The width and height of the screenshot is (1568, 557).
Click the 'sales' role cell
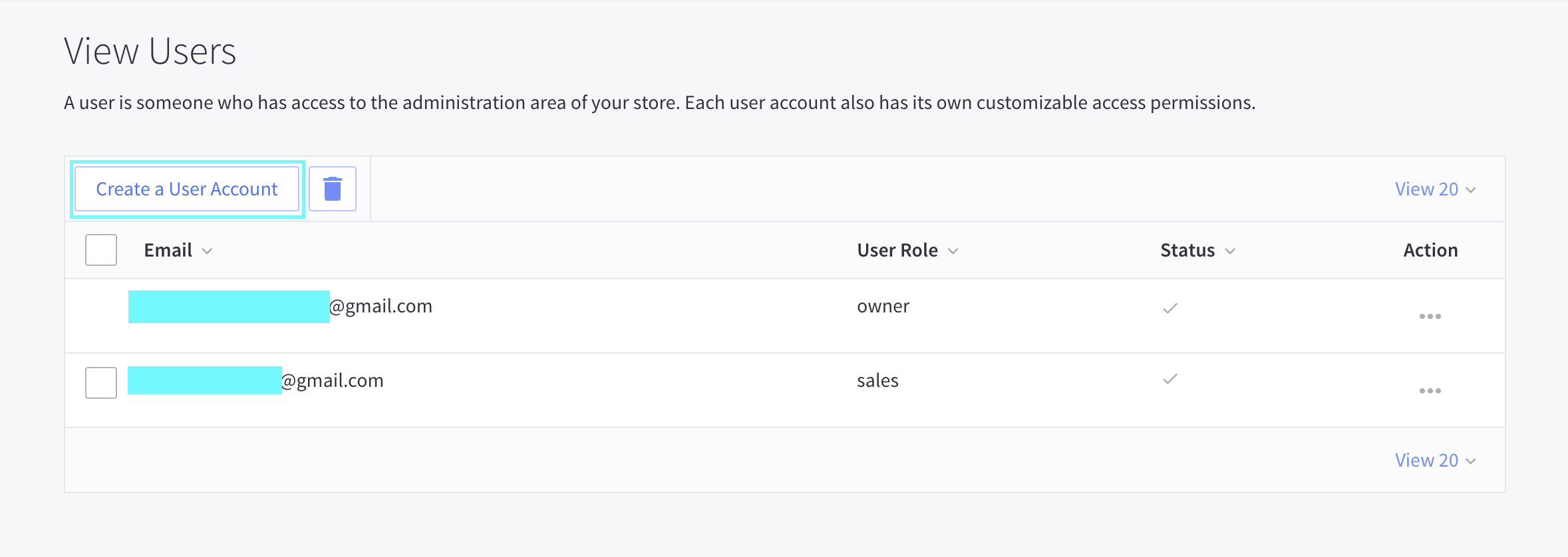coord(877,381)
